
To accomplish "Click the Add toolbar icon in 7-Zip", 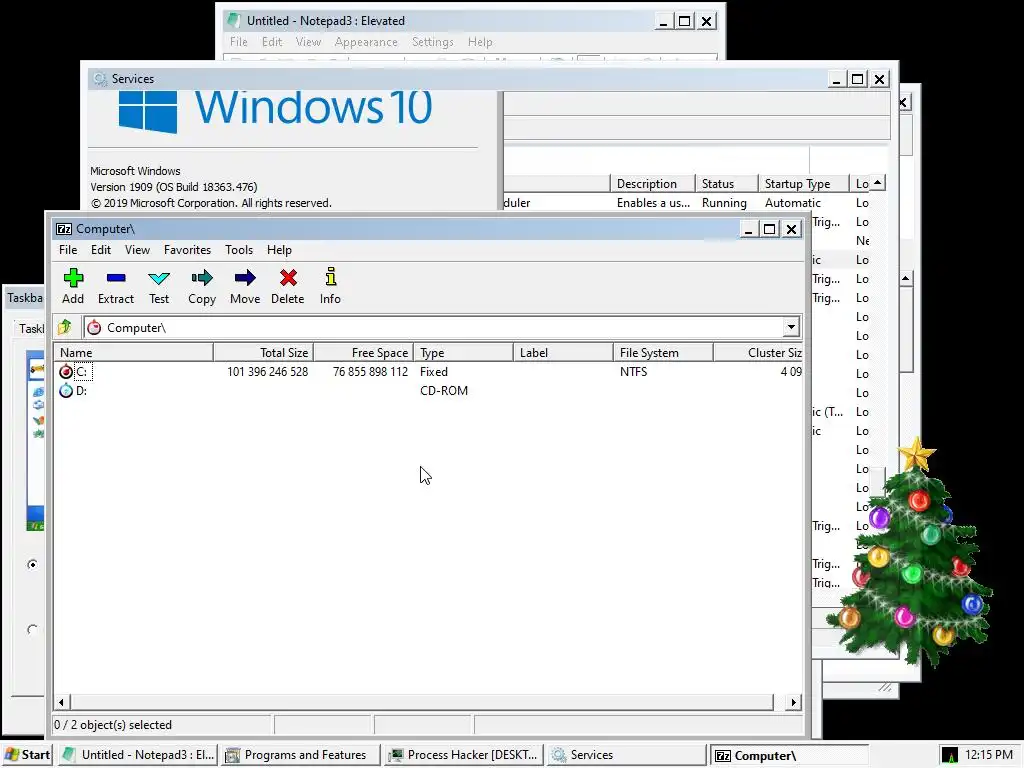I will click(73, 278).
